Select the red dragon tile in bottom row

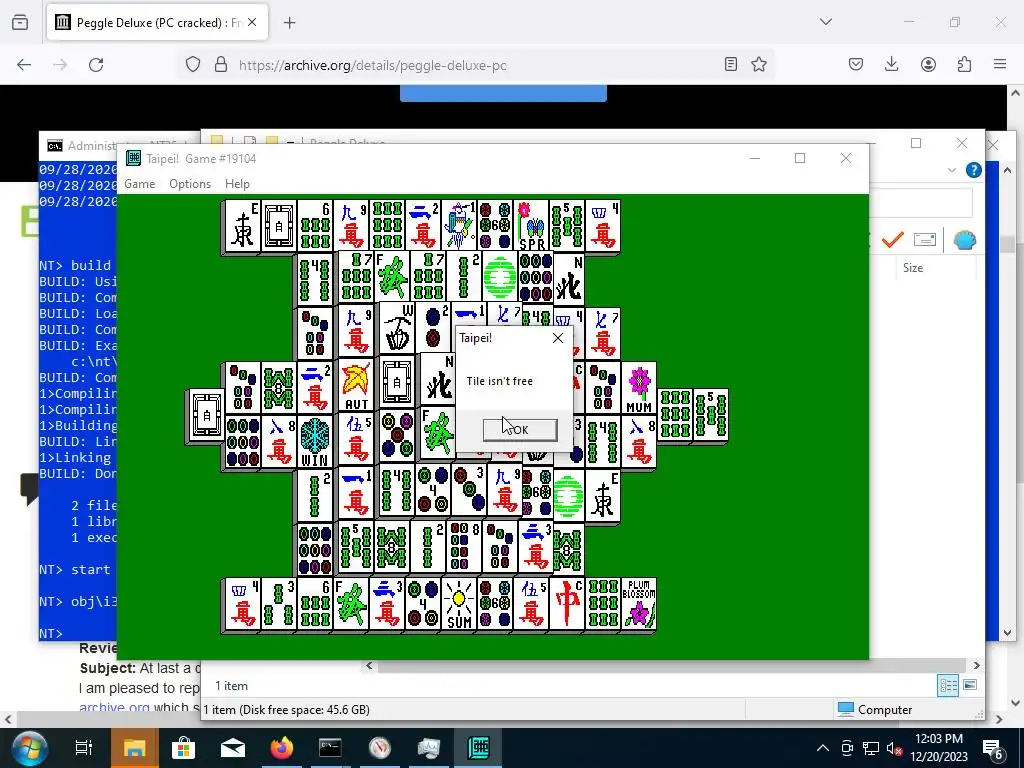pyautogui.click(x=566, y=604)
